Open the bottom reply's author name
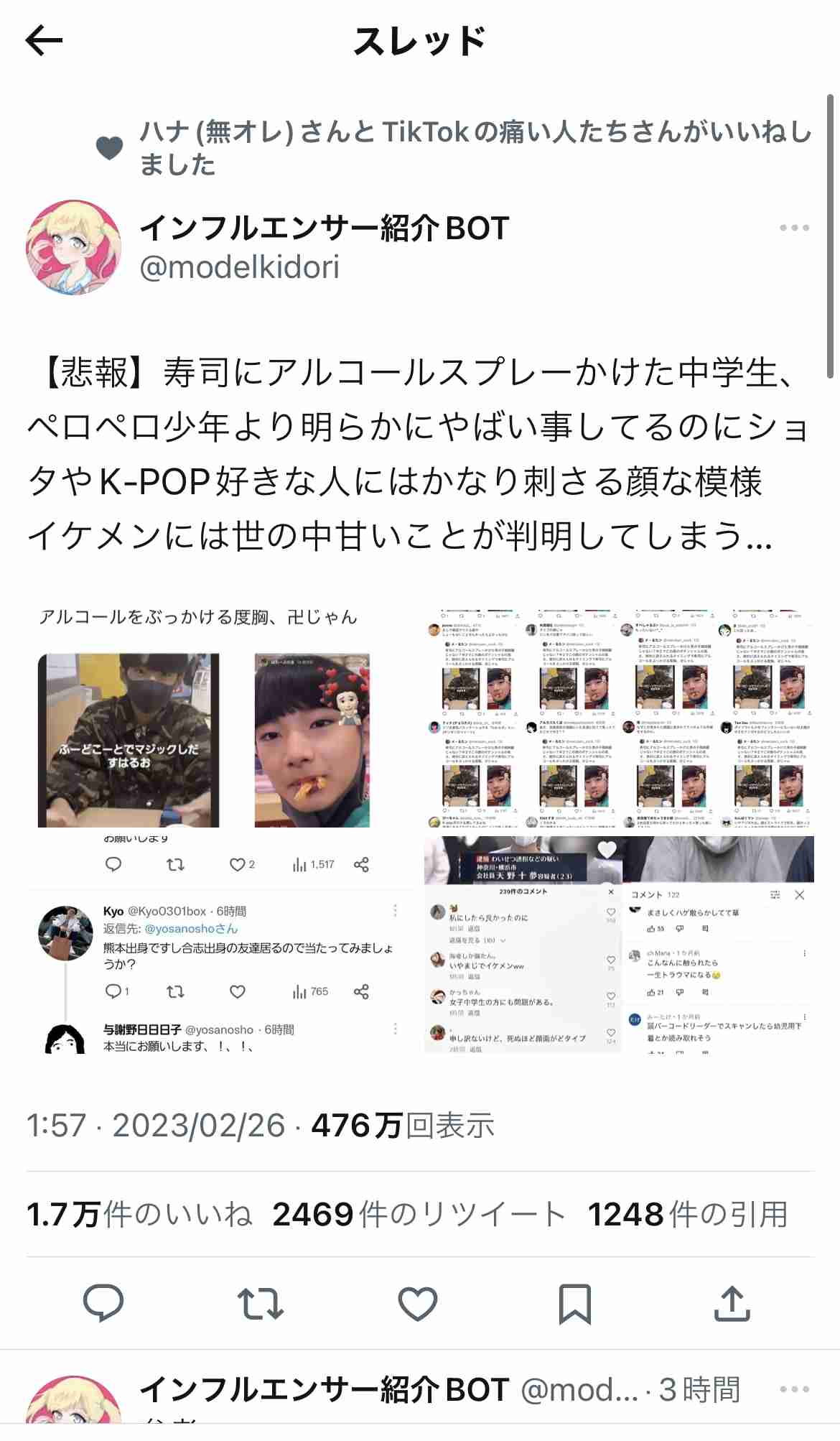Viewport: 840px width, 1441px height. click(x=325, y=1389)
